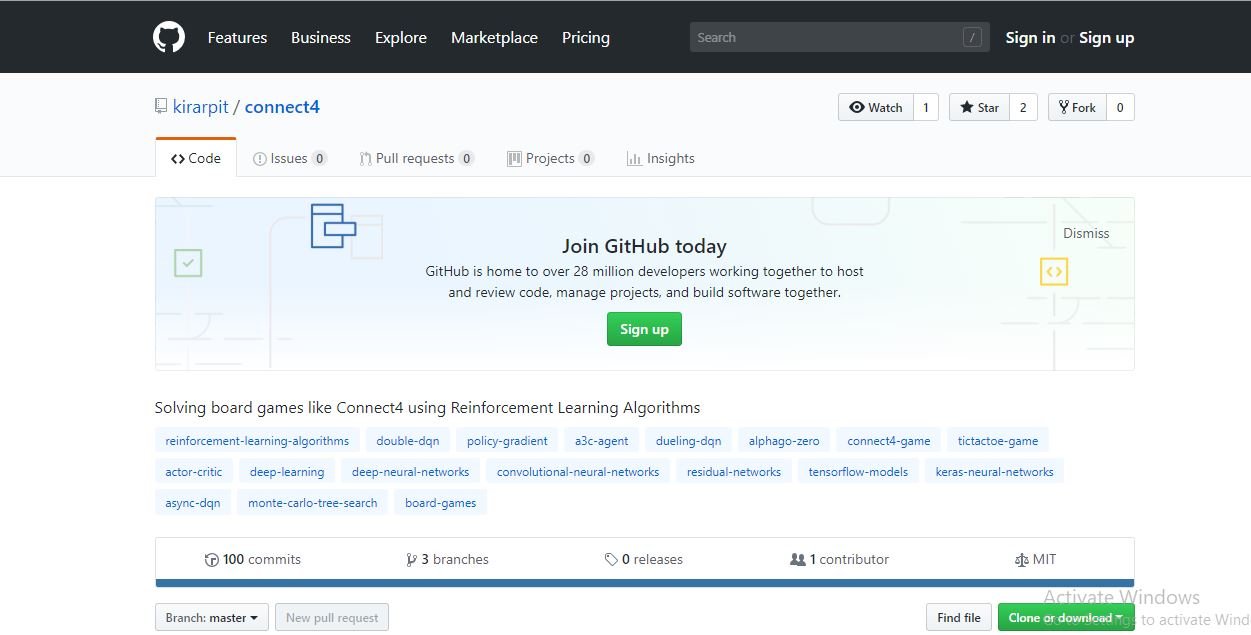Open the keras-neural-networks topic tag

[994, 472]
